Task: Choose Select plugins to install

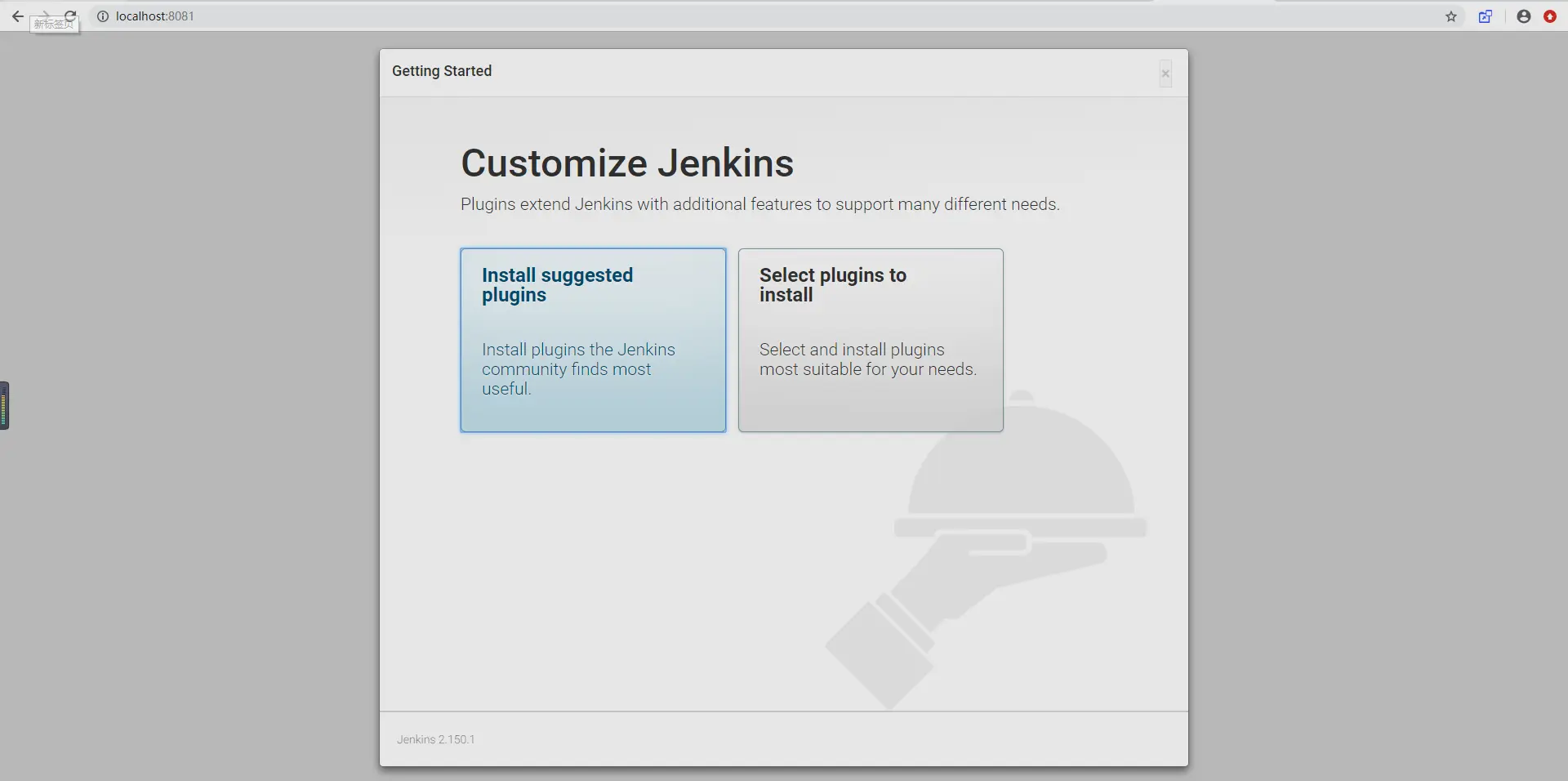Action: (871, 340)
